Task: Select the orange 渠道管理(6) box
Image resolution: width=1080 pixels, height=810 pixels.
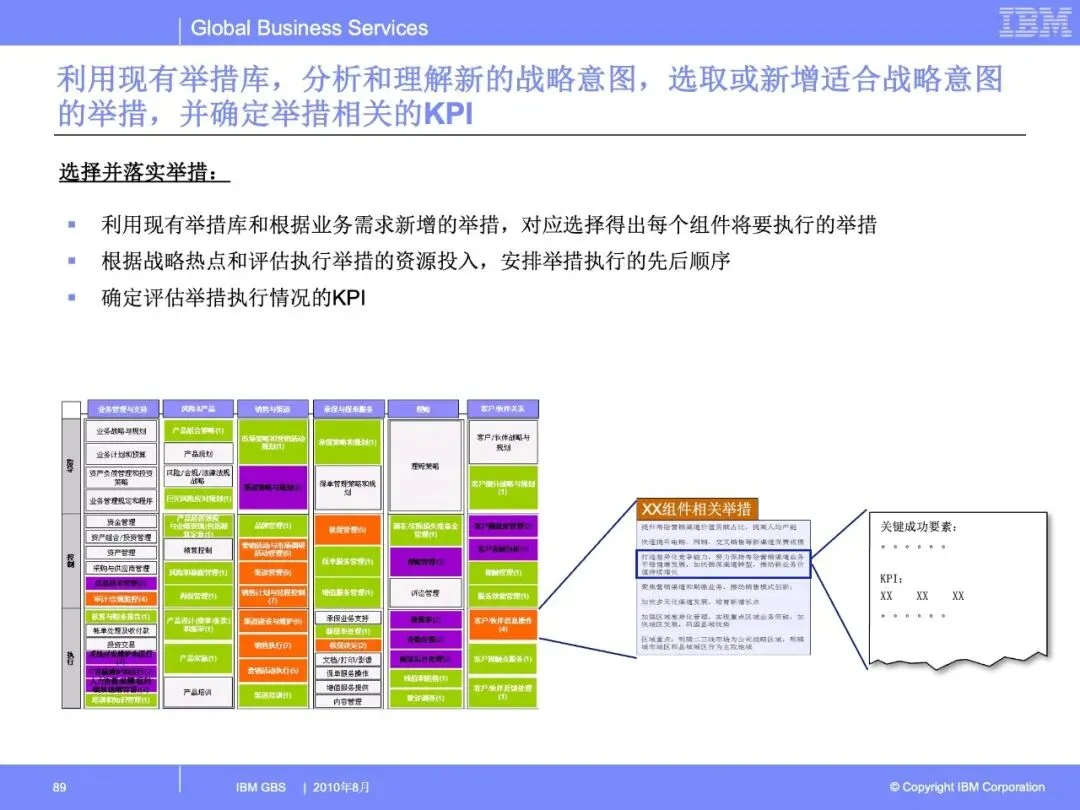Action: click(273, 572)
